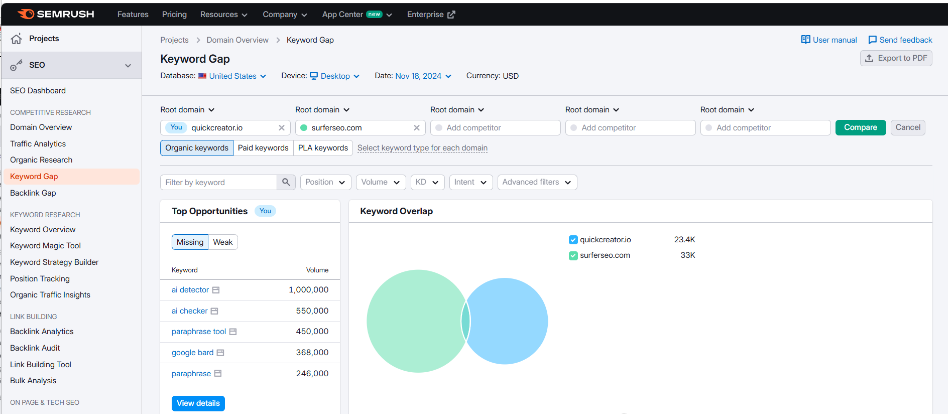The image size is (948, 414).
Task: Open the Resources dropdown menu
Action: pos(224,15)
